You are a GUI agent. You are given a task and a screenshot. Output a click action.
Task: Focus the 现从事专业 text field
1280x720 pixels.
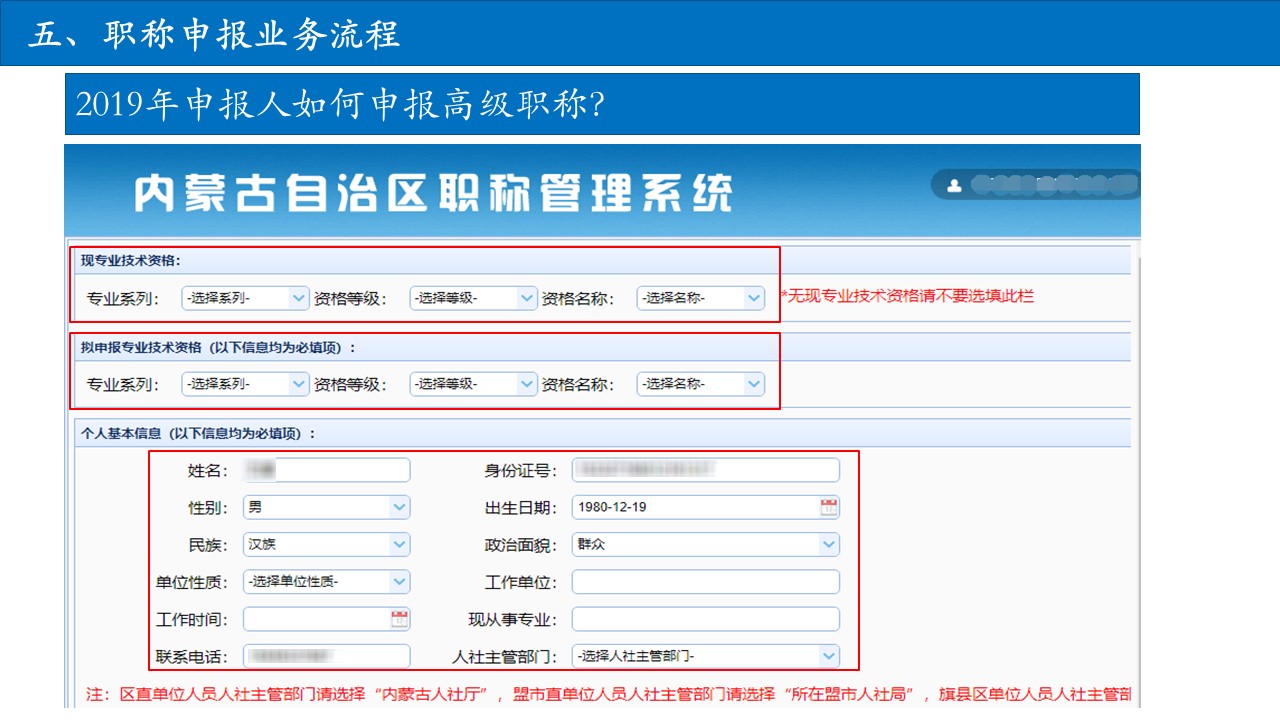(x=705, y=619)
